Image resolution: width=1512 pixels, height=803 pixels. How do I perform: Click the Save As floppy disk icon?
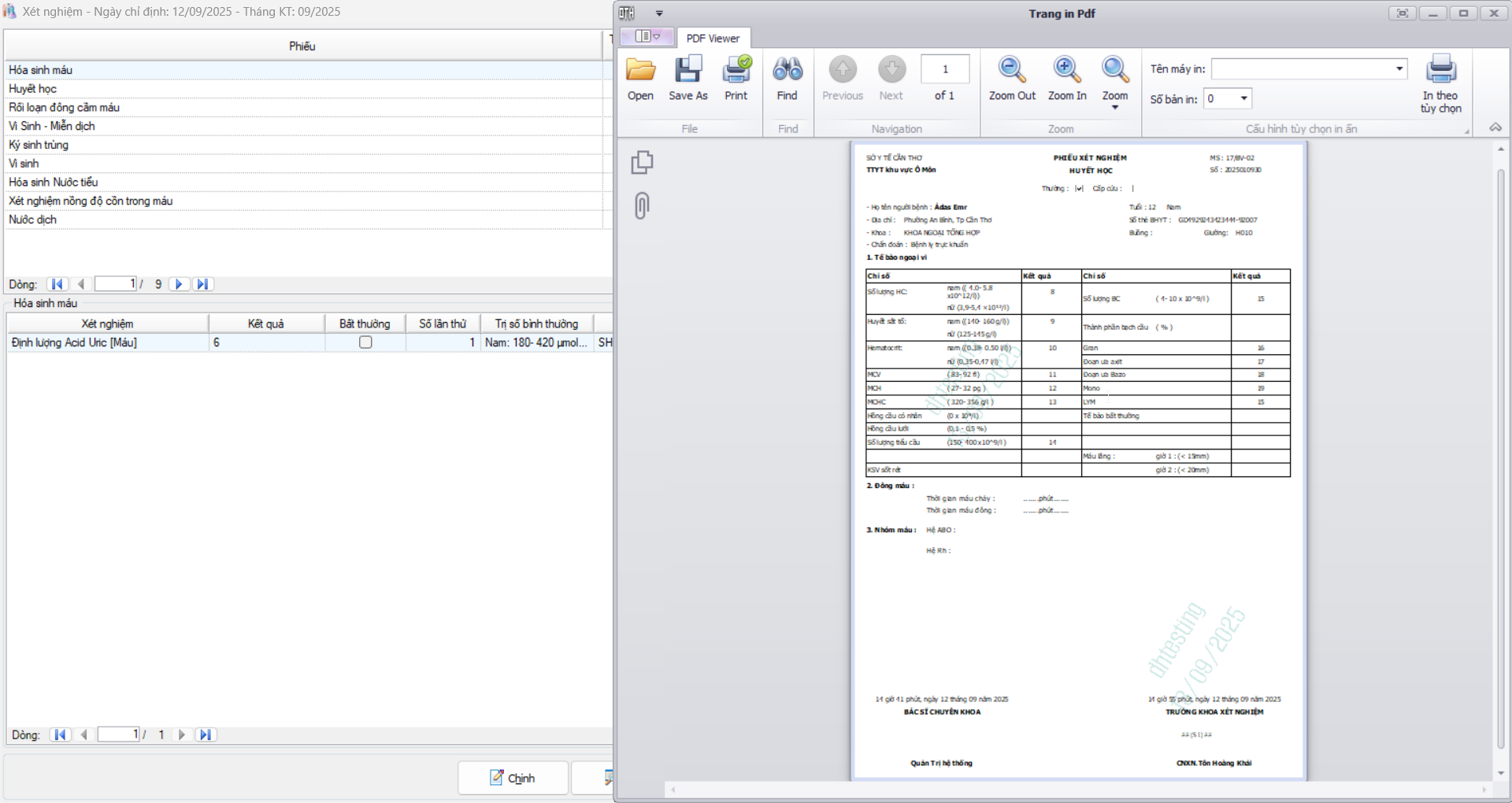688,71
